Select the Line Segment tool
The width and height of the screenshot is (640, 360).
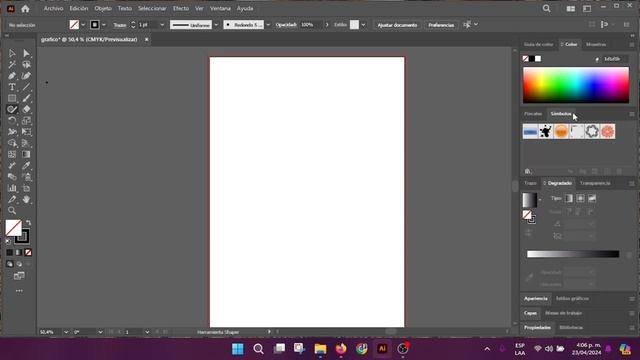(27, 87)
